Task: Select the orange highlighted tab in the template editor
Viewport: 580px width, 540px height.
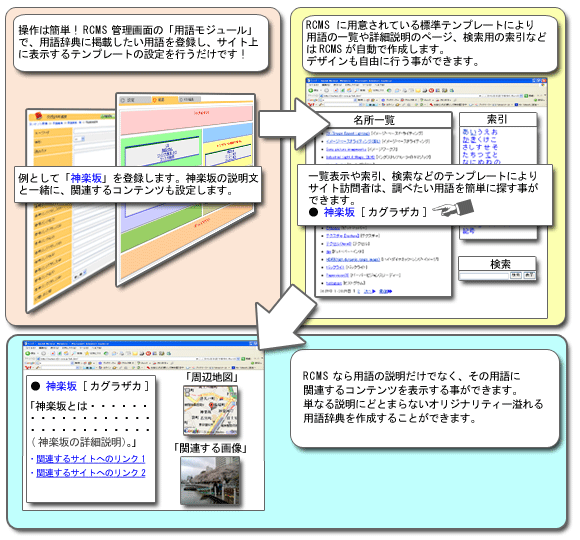Action: (x=164, y=100)
